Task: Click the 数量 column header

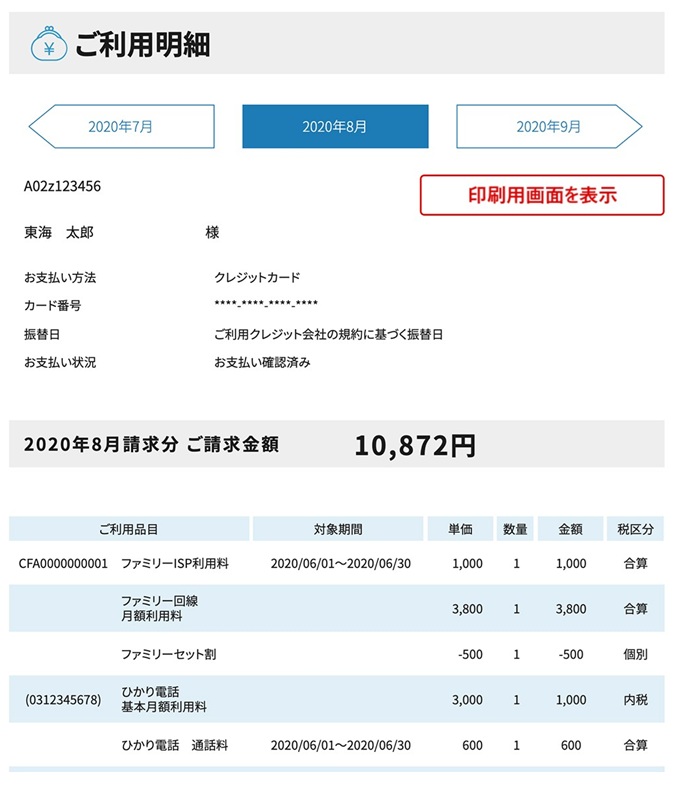Action: click(515, 529)
